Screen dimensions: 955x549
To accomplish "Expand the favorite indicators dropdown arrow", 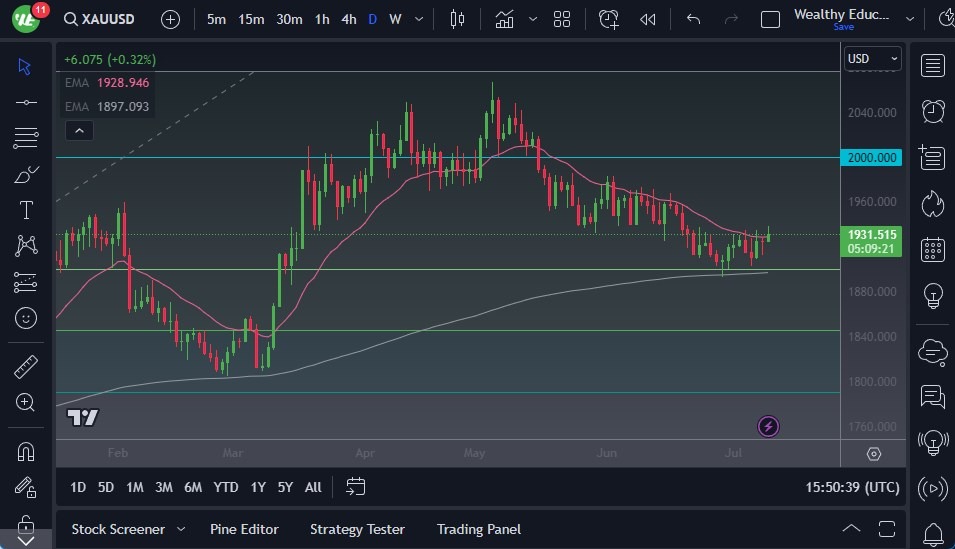I will tap(533, 19).
